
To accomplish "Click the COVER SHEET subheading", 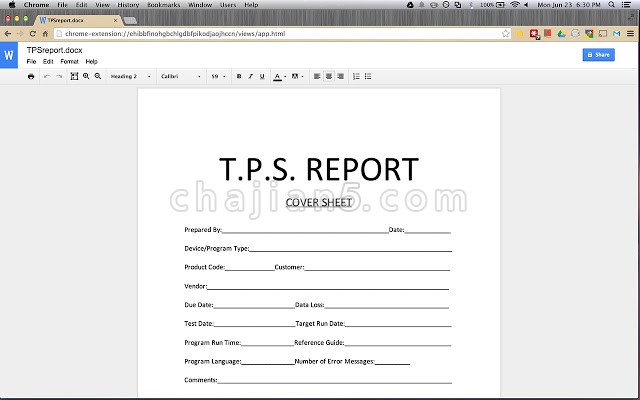I will tap(319, 202).
